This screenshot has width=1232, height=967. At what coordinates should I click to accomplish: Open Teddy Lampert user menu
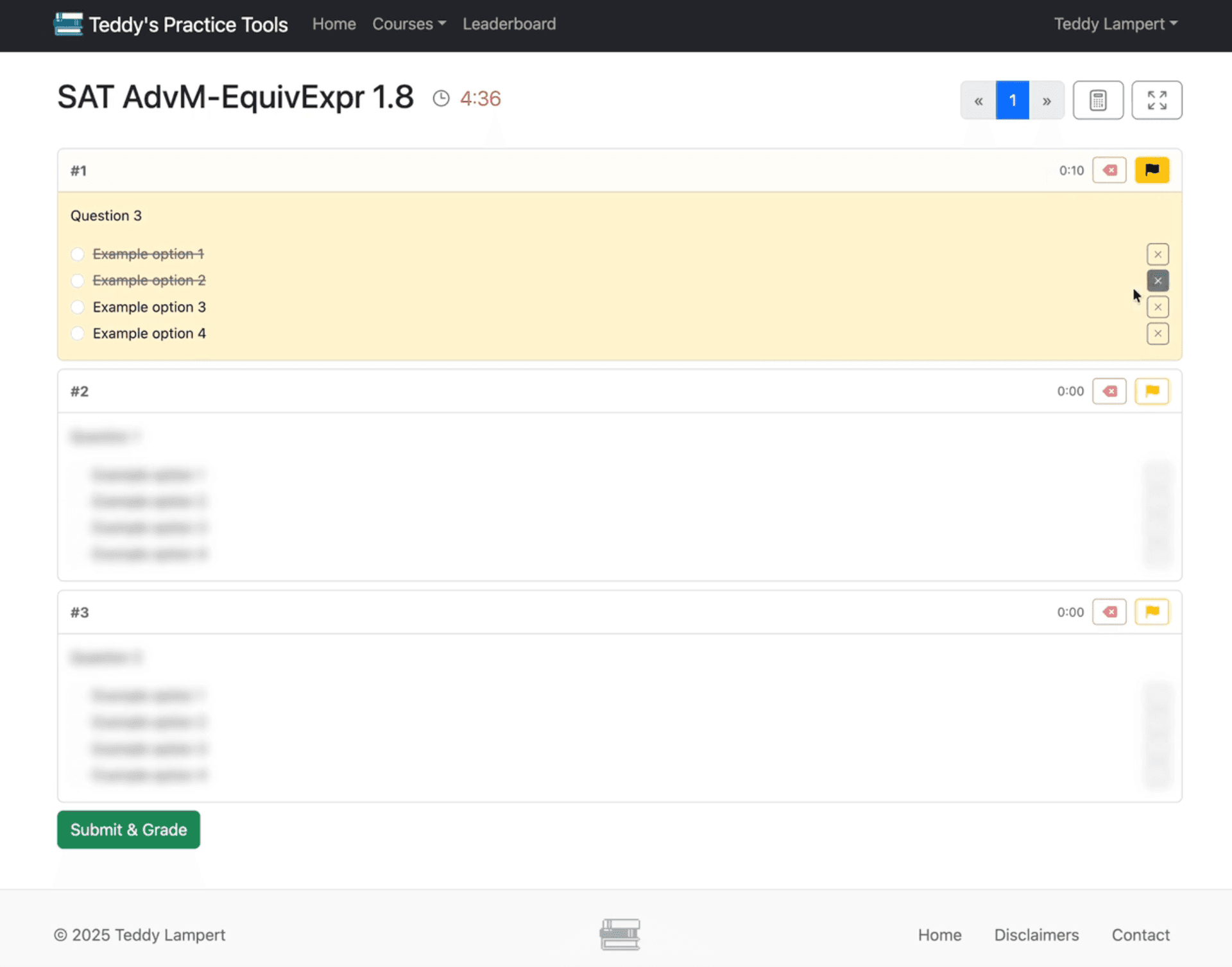pos(1115,24)
